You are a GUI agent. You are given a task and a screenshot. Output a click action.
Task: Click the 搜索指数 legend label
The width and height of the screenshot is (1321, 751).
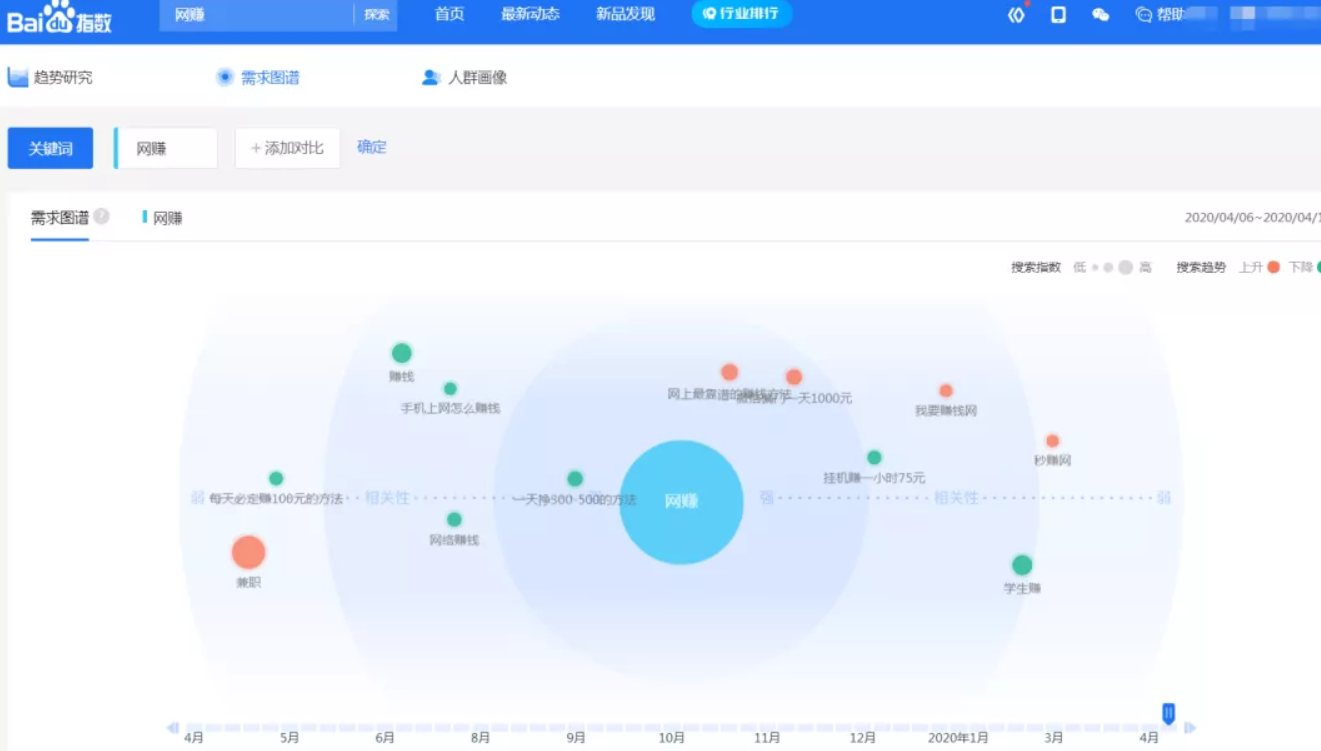click(x=1036, y=267)
